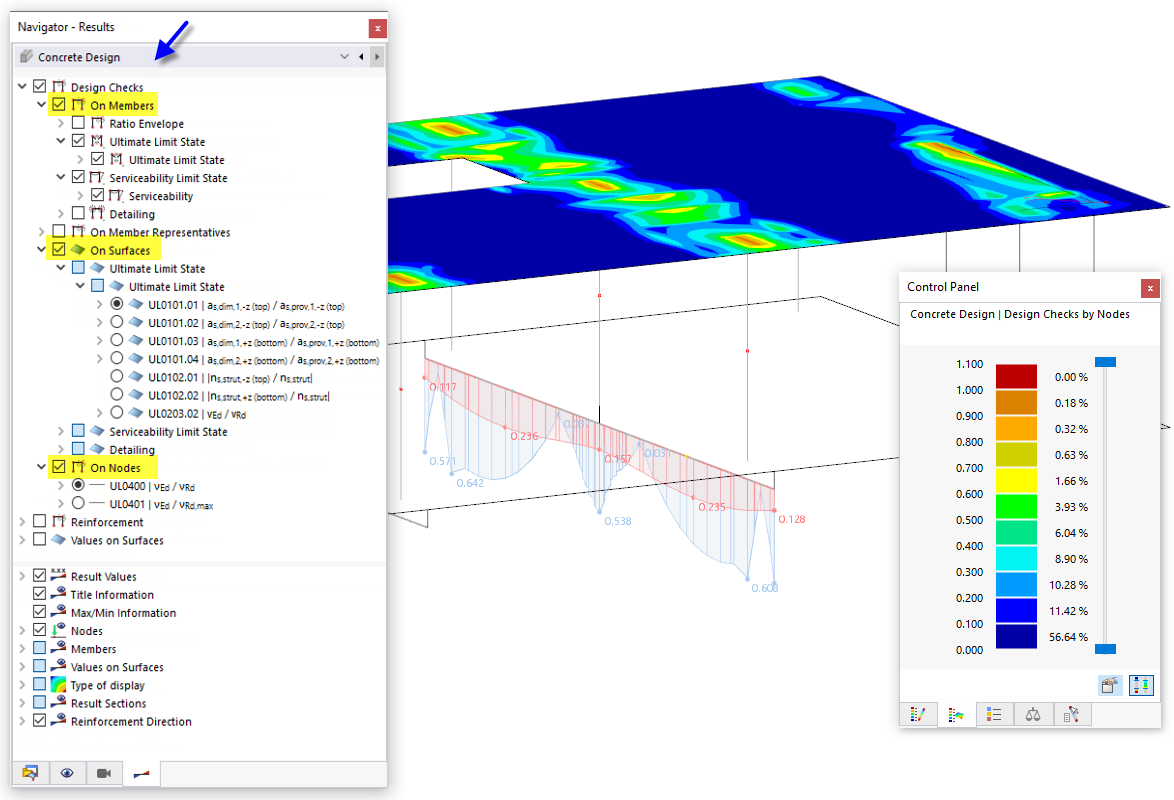Open the Views camera tab
Screen dimensions: 1174x800
tap(104, 773)
